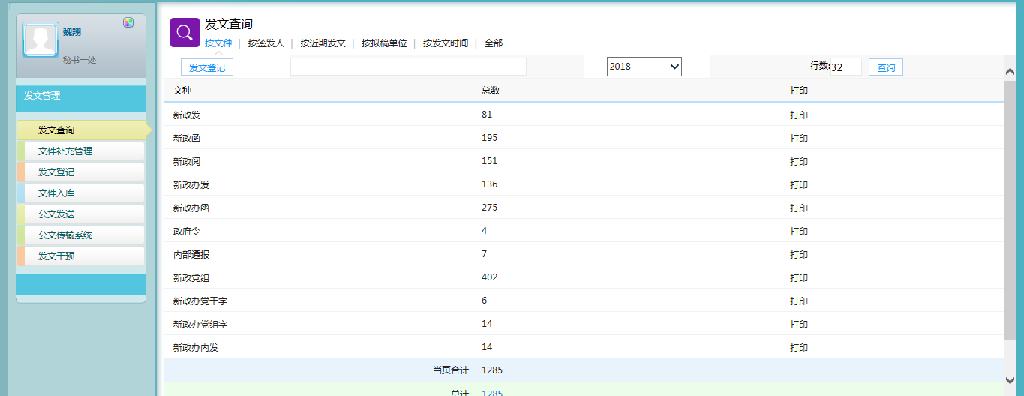Open 发文登记 in the left sidebar

(81, 172)
